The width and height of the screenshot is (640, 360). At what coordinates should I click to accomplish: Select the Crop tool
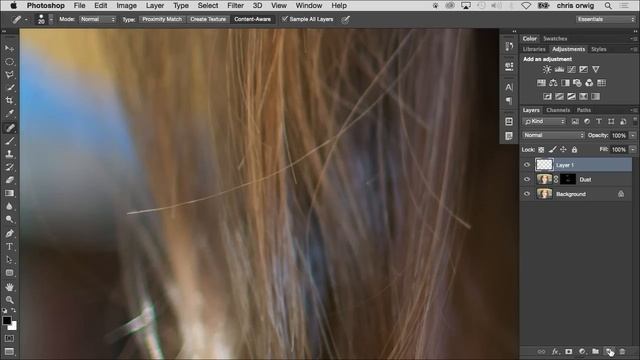[9, 100]
